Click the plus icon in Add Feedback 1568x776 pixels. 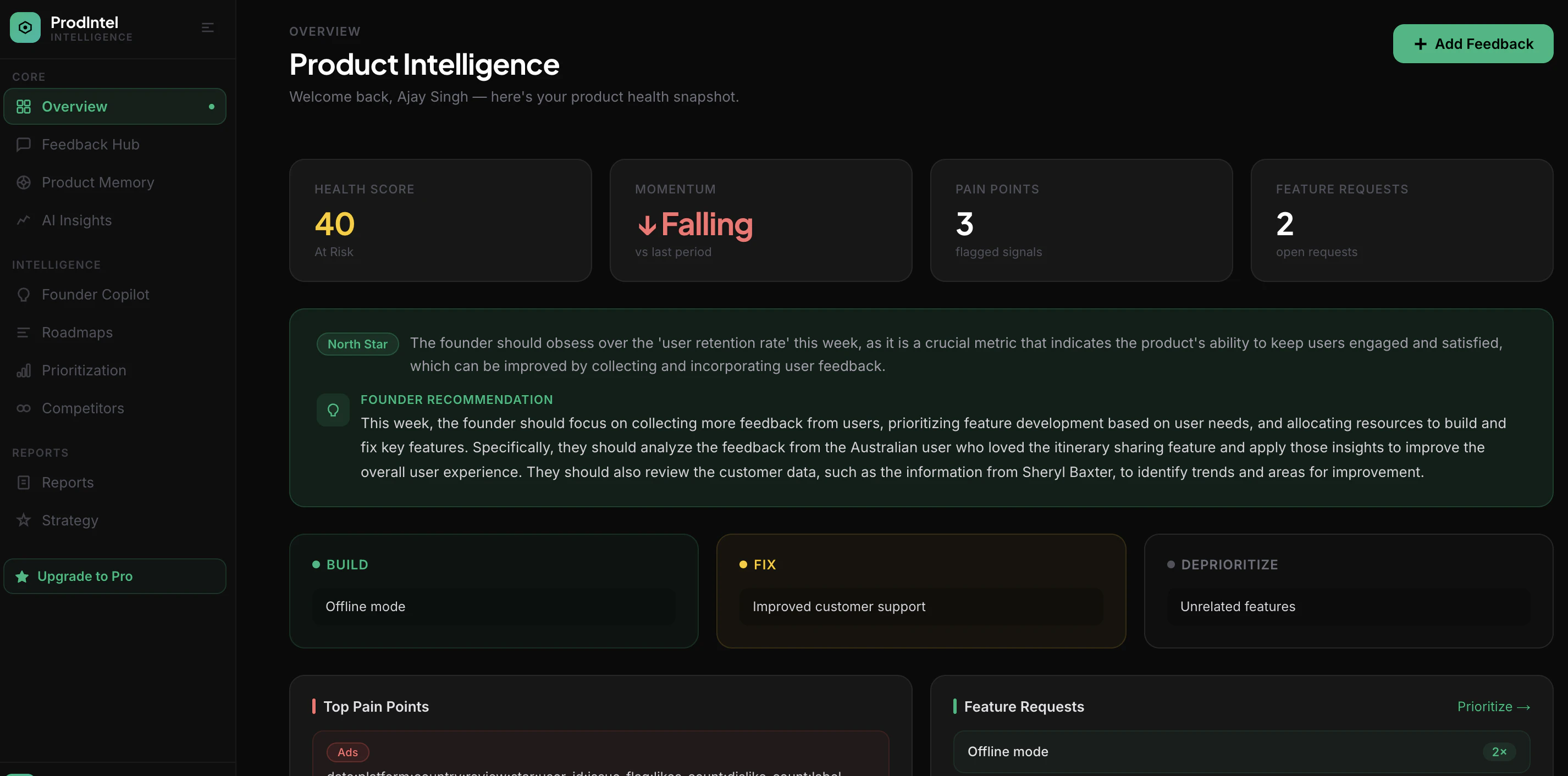(1420, 44)
